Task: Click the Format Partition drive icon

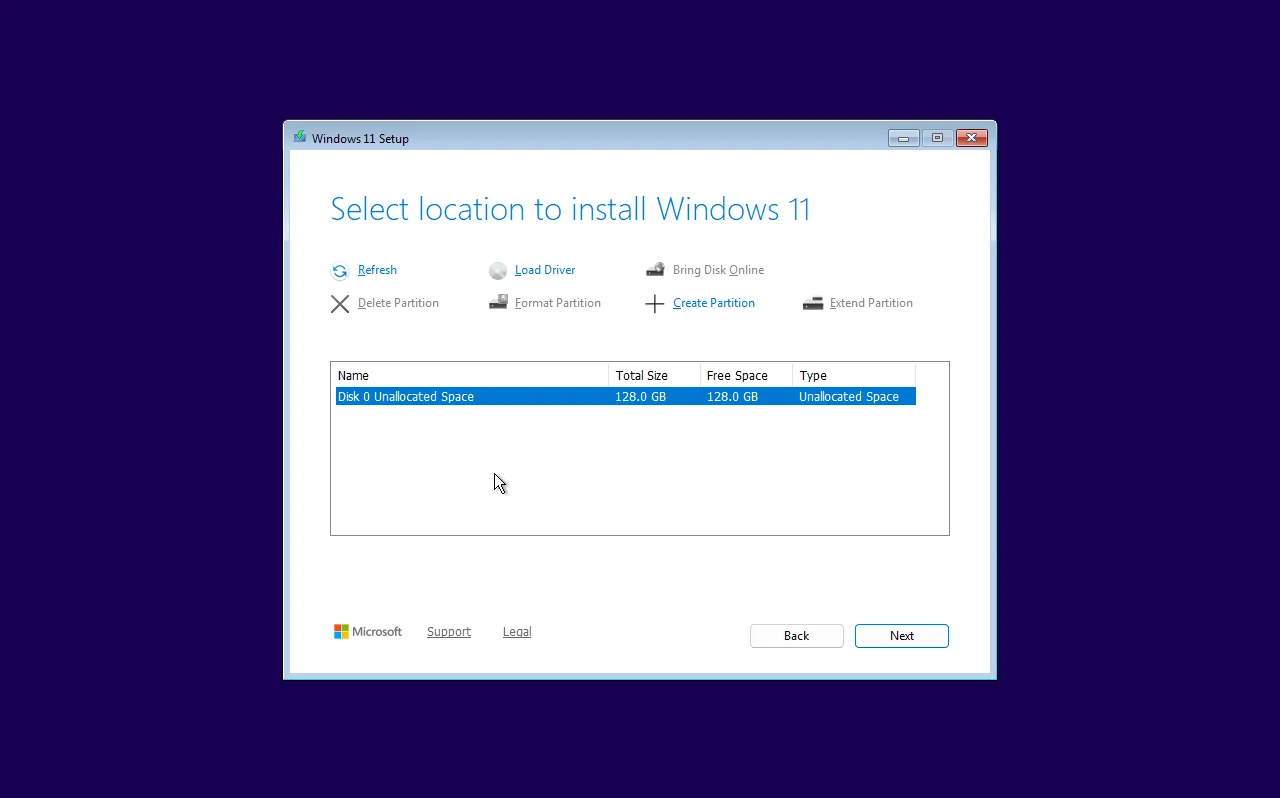Action: pyautogui.click(x=498, y=302)
